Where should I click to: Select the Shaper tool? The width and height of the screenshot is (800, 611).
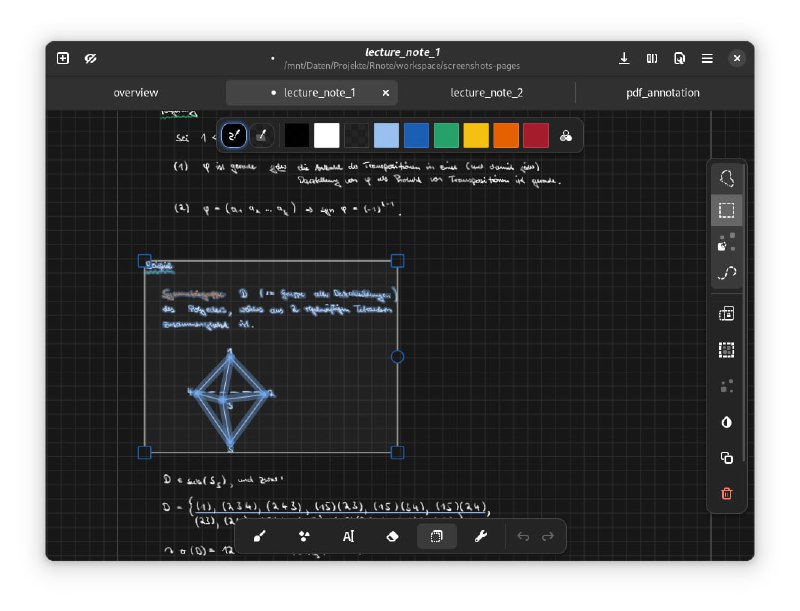coord(304,536)
